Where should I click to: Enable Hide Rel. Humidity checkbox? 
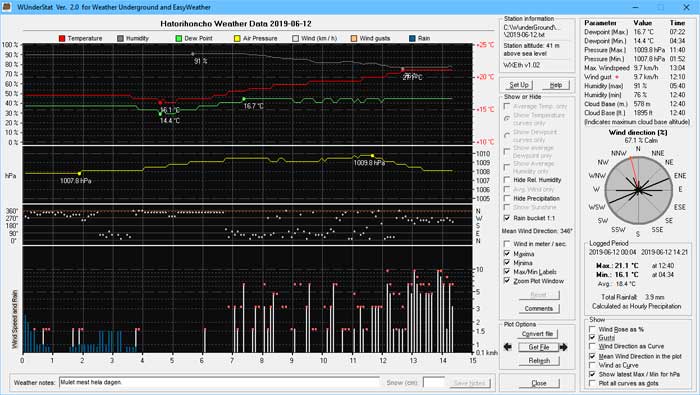(507, 180)
